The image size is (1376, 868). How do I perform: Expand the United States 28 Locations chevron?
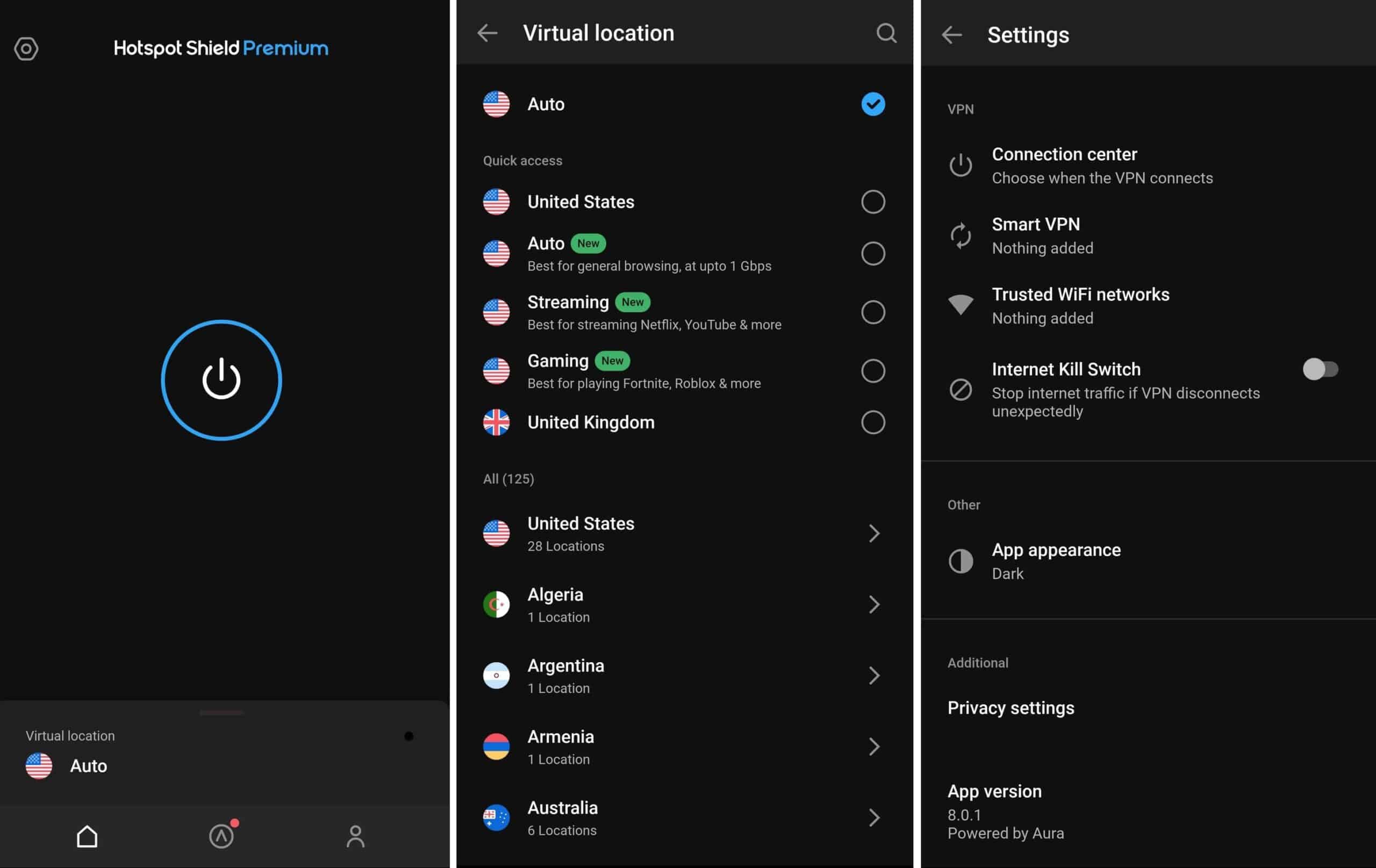(874, 533)
